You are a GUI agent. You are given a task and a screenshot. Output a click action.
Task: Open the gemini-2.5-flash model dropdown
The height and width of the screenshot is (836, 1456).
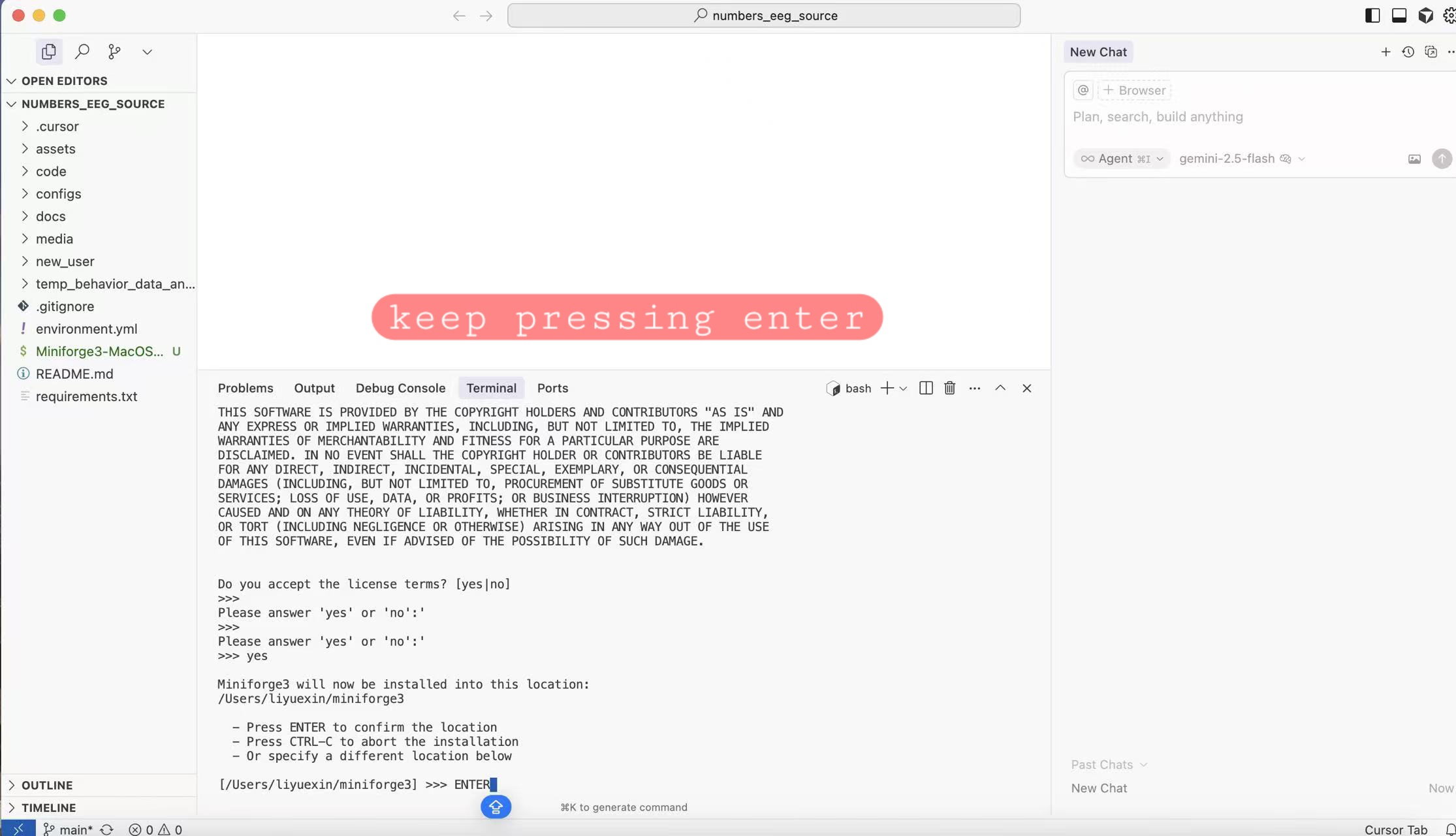click(x=1241, y=159)
